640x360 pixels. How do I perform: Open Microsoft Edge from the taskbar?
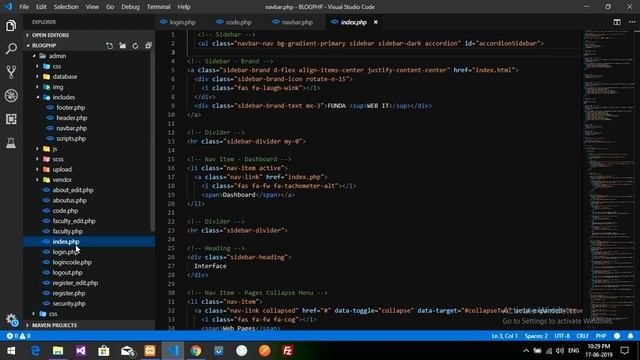[35, 351]
